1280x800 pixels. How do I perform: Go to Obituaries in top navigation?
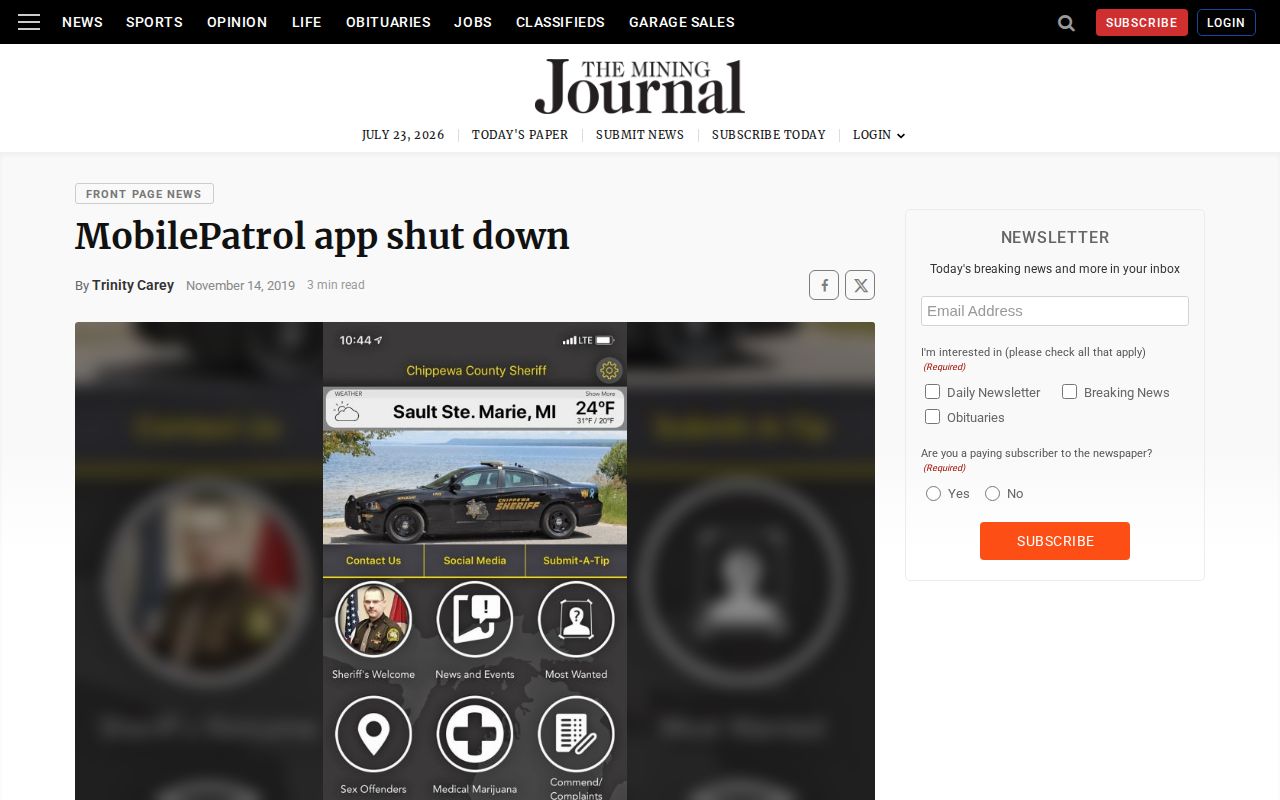tap(388, 22)
